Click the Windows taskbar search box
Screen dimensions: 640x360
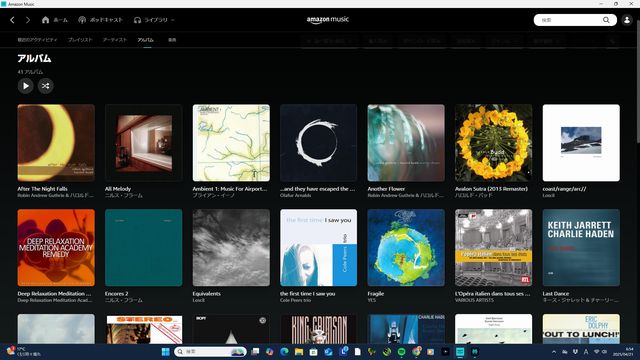pos(211,352)
